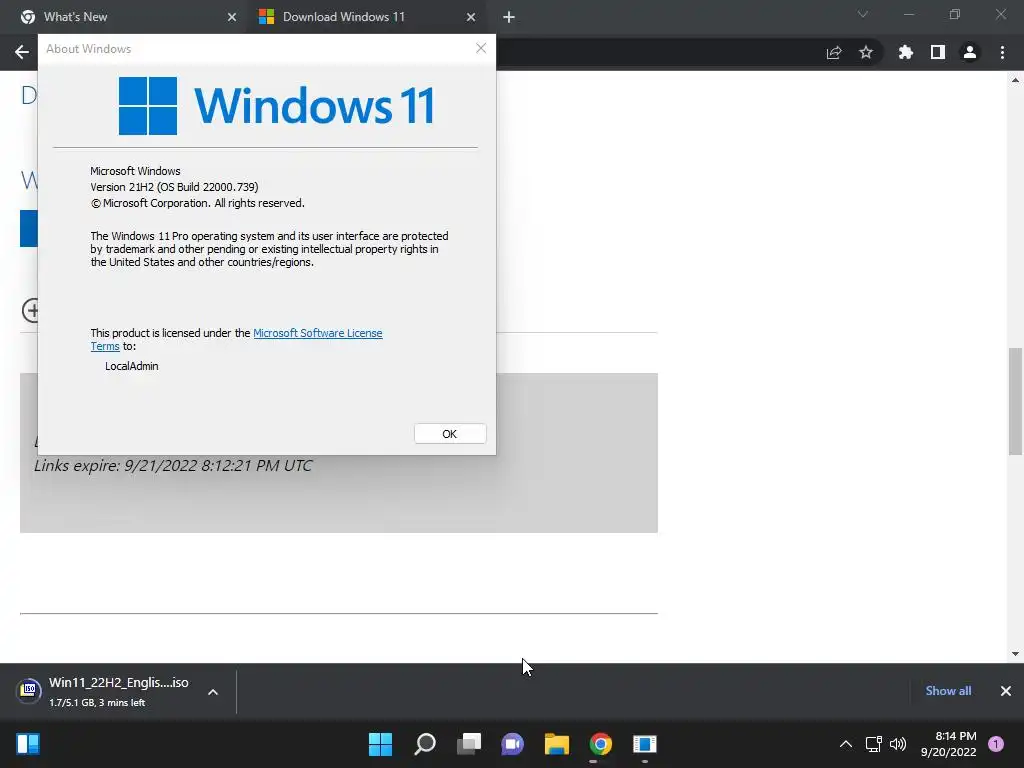Open Chrome three-dot menu
This screenshot has height=768, width=1024.
1002,52
